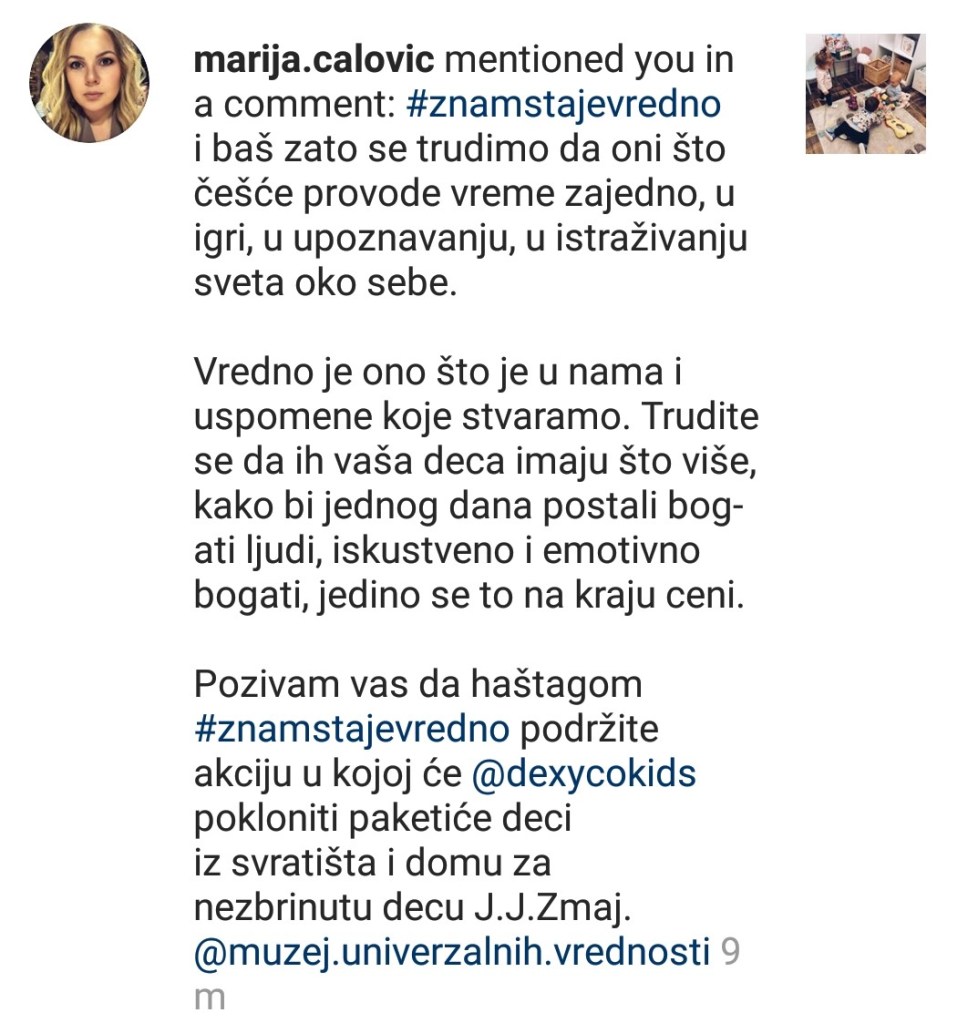
Task: Tap the line 'Vredno je ono što je u nama i'
Action: pos(438,373)
